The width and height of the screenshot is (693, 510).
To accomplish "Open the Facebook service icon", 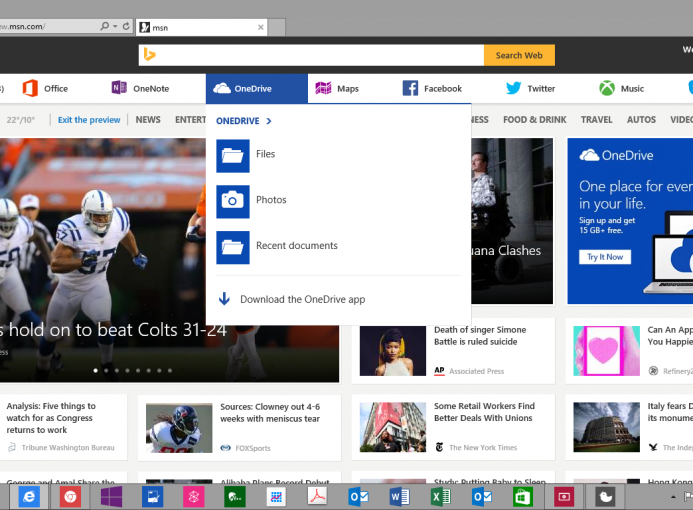I will point(410,88).
